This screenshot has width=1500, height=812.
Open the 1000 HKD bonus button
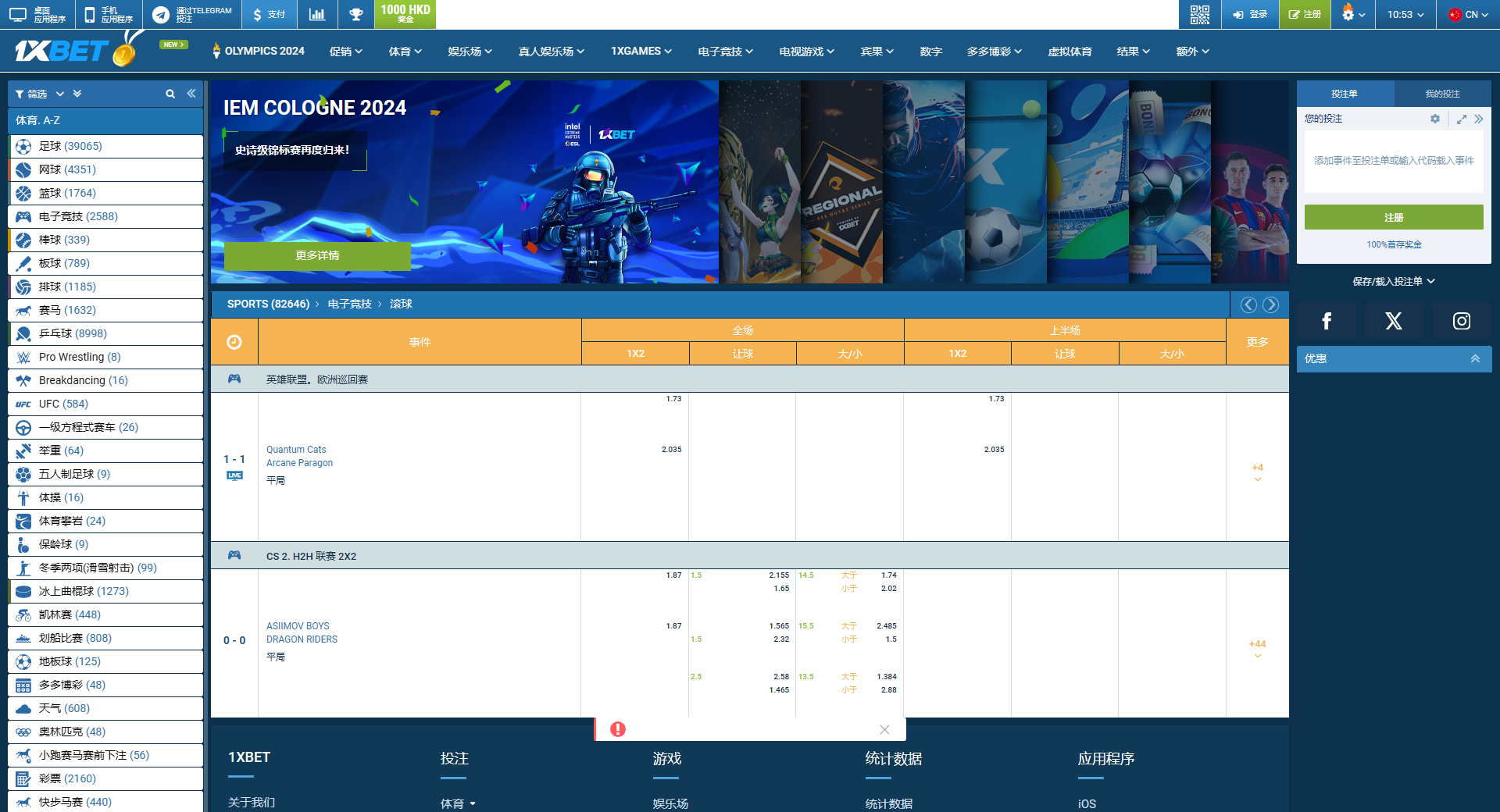pyautogui.click(x=405, y=14)
